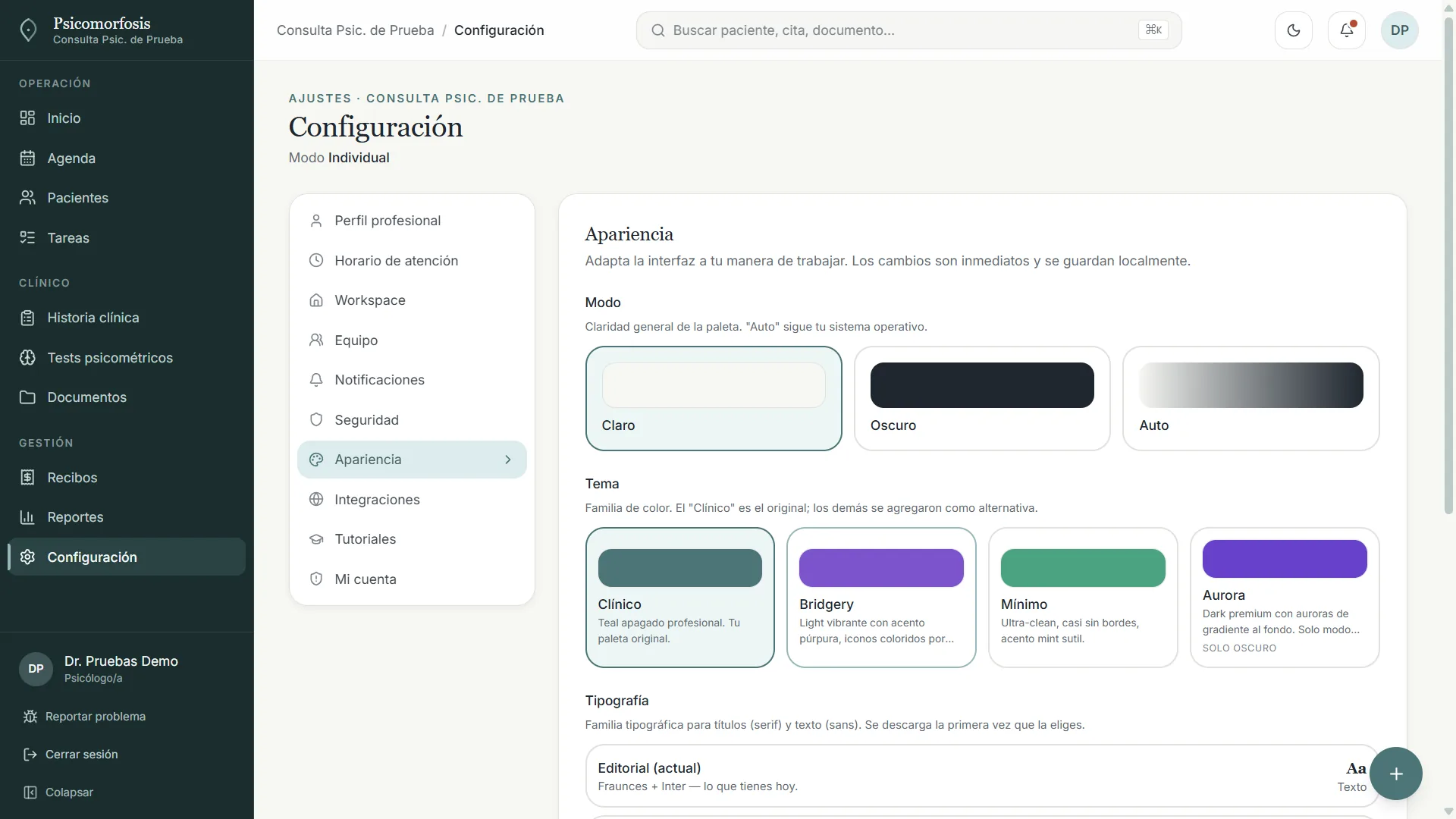Open Dr. Pruebas Demo profile entry
The height and width of the screenshot is (819, 1456).
(x=127, y=669)
